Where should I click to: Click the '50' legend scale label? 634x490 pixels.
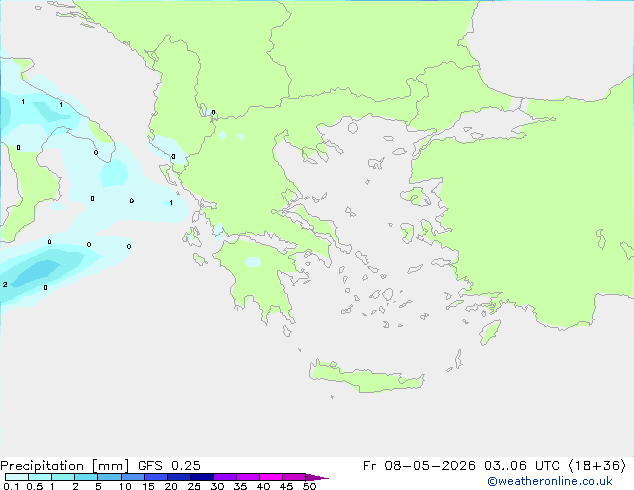(309, 486)
